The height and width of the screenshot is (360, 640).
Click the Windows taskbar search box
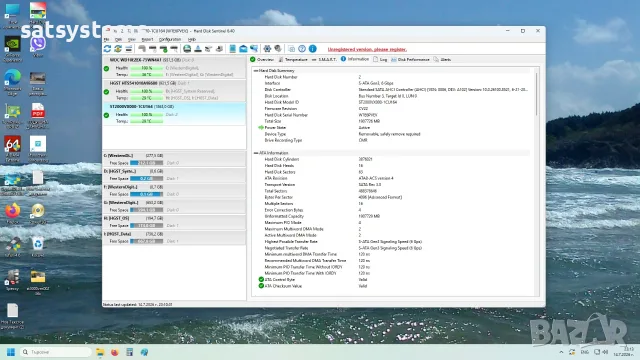pos(56,352)
